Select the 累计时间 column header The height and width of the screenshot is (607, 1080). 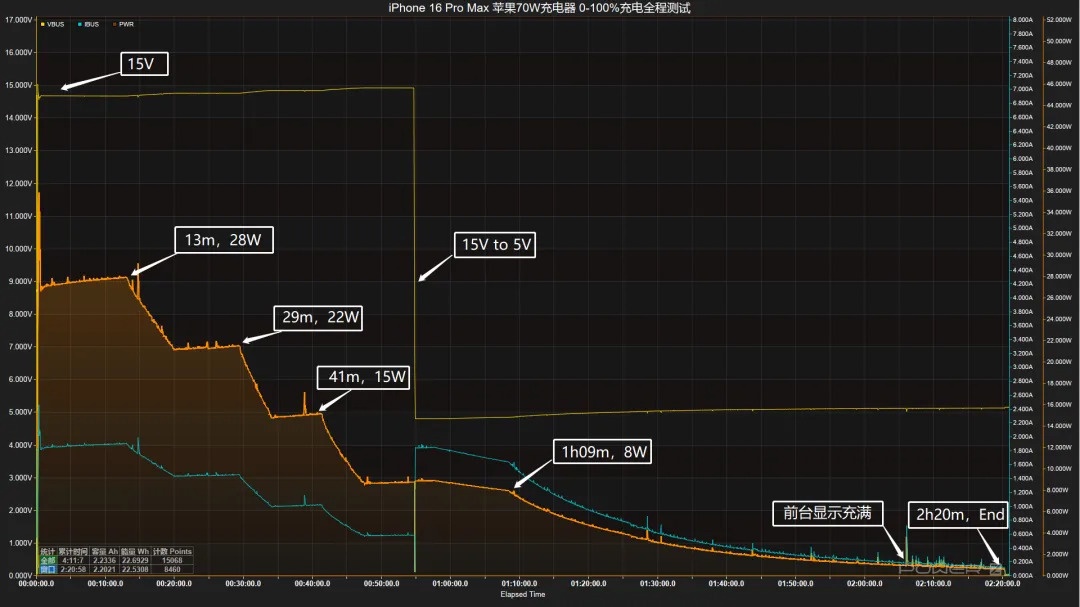click(73, 551)
